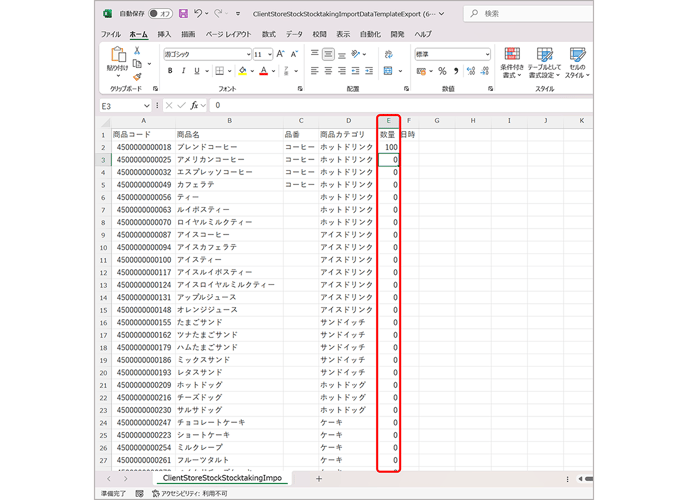
Task: Click decrease indent icon
Action: (355, 71)
